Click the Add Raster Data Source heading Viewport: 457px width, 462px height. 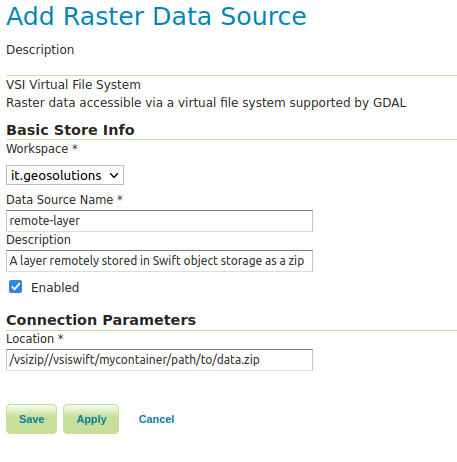(156, 16)
